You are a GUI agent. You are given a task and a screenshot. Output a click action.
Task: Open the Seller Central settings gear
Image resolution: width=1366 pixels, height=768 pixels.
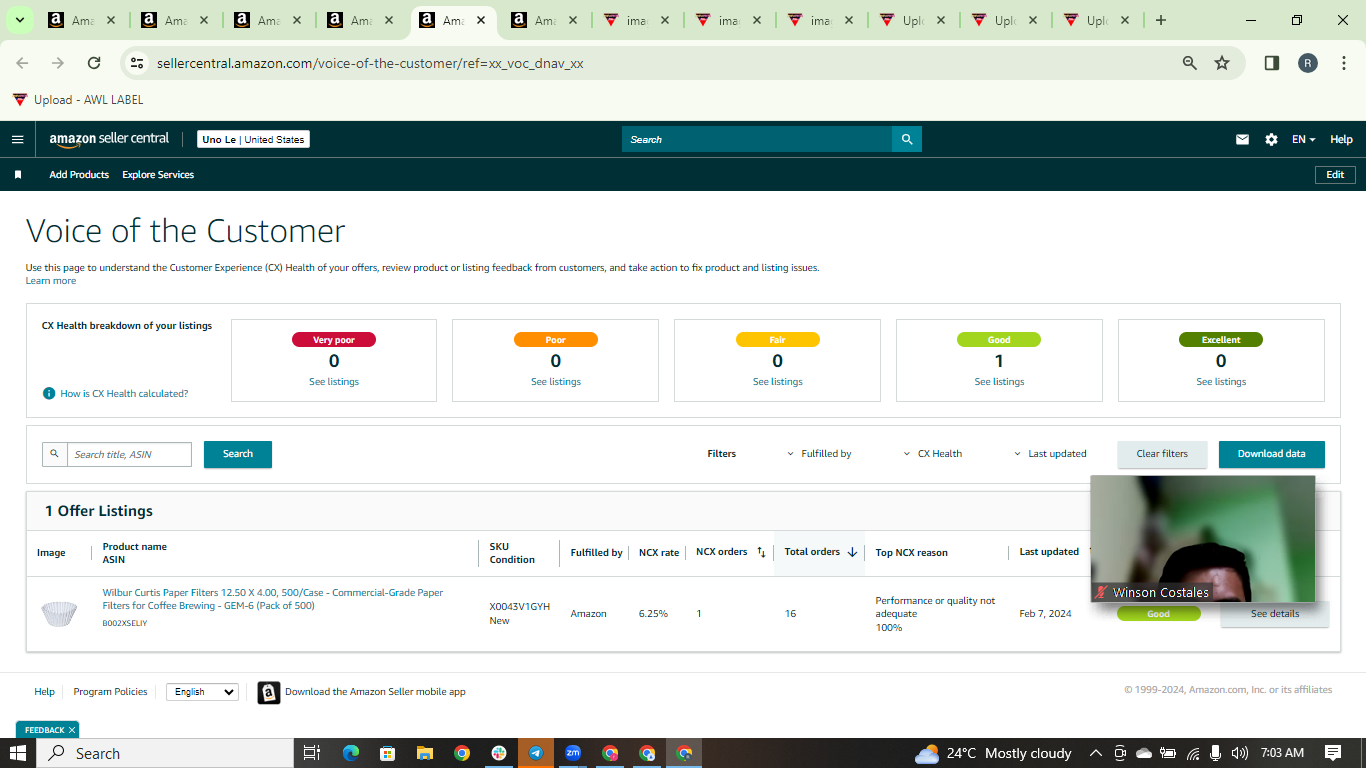pos(1271,140)
